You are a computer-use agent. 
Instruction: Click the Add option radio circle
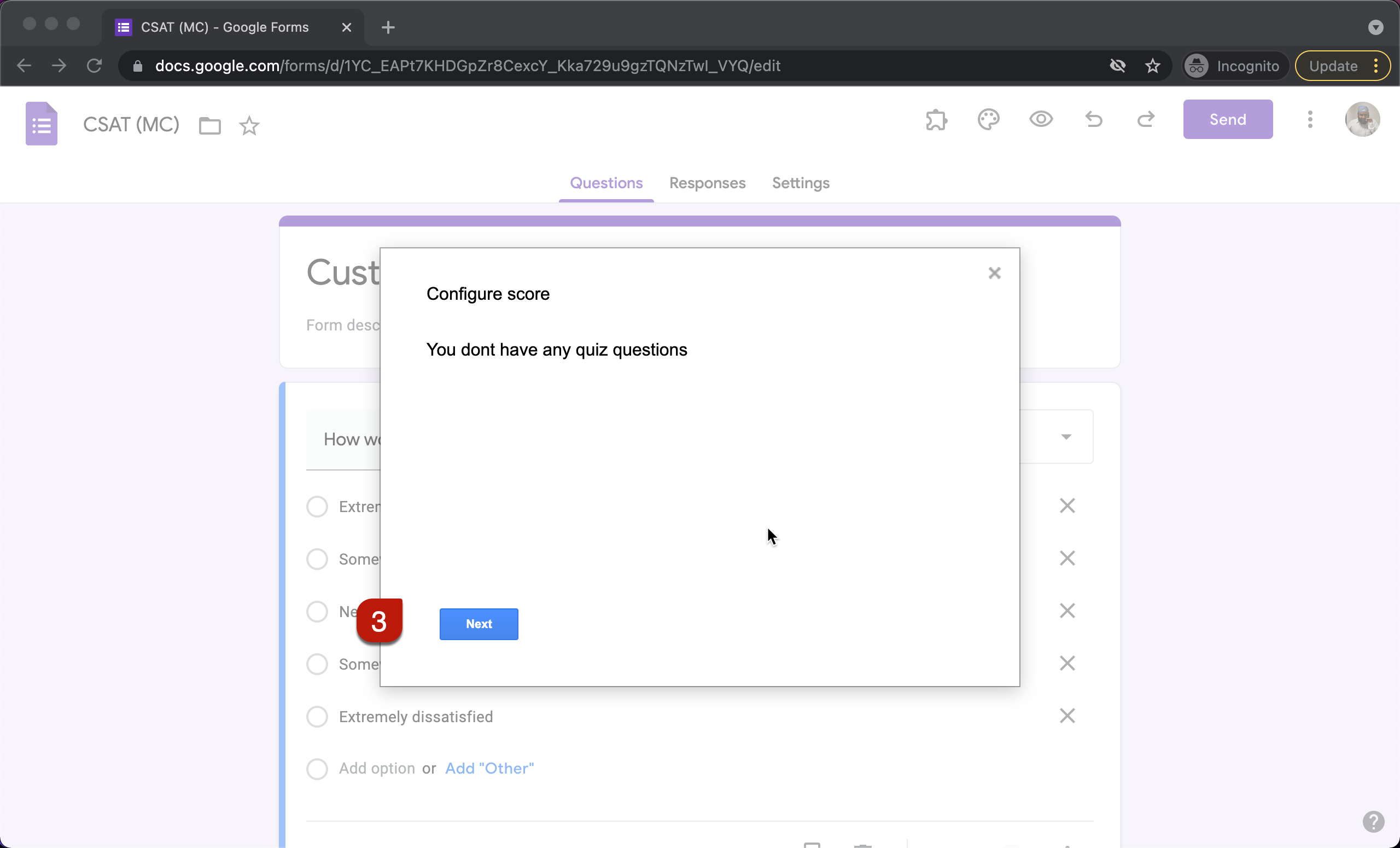pyautogui.click(x=317, y=769)
